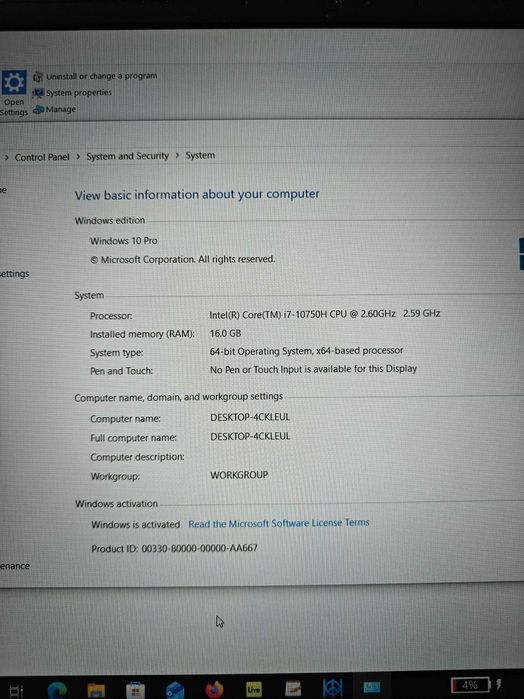Click the Computer description label

137,457
